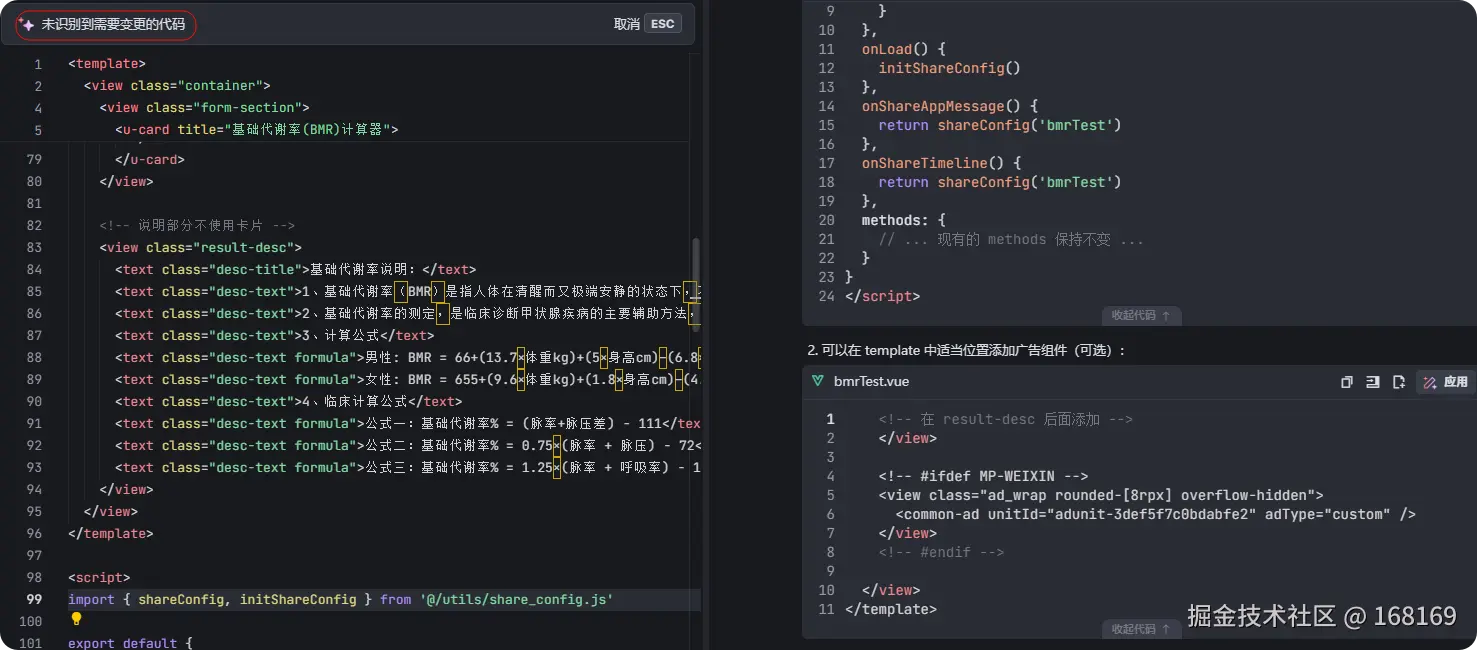Click the line 3、计算公式

coord(275,336)
